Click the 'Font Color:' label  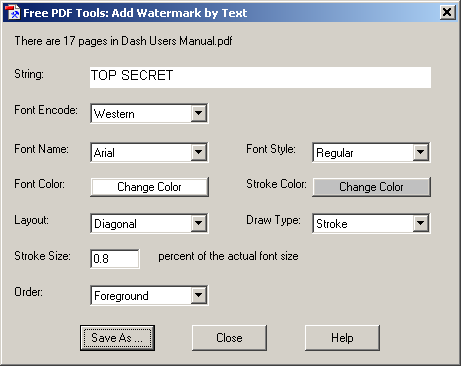(x=39, y=184)
